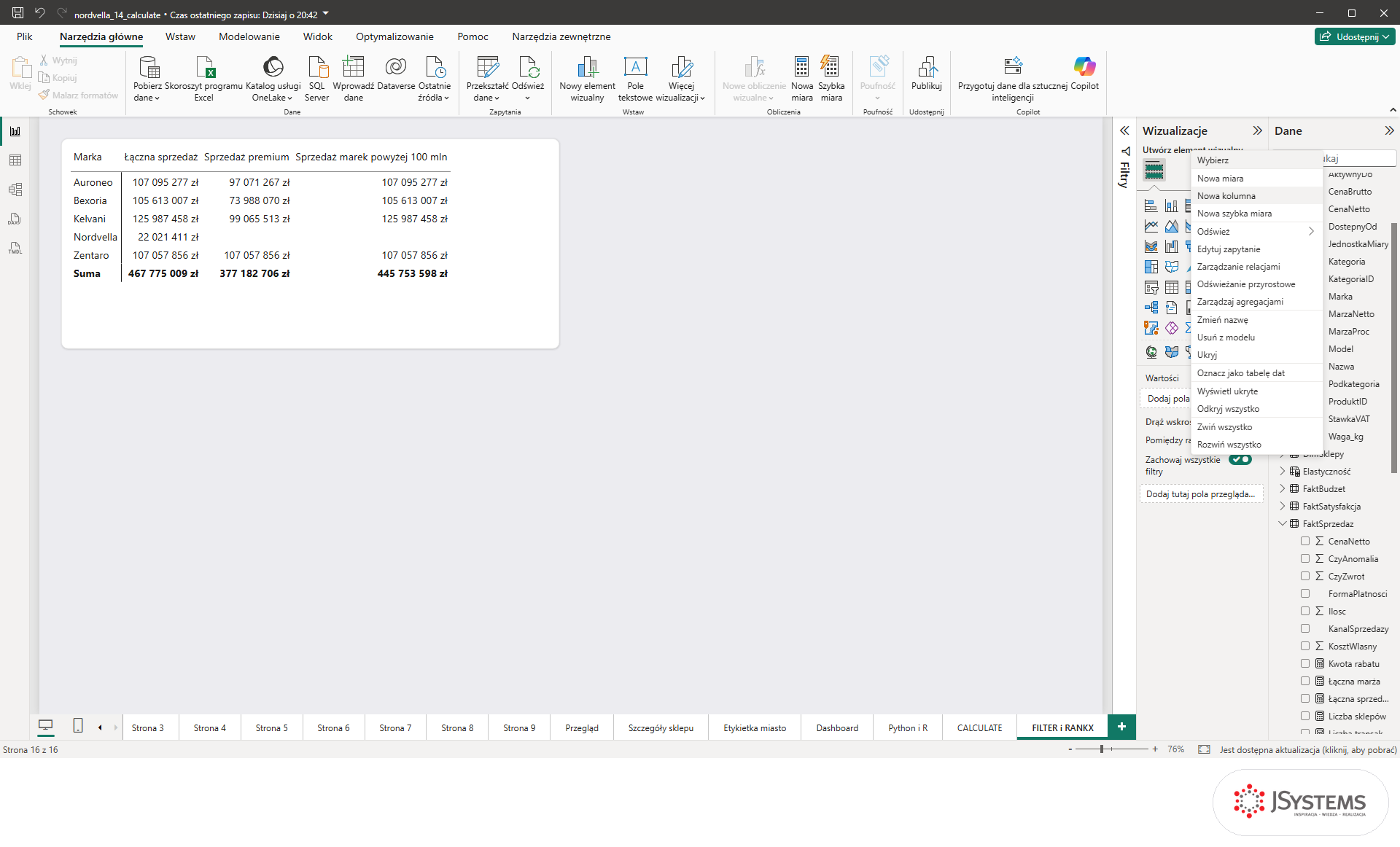
Task: Open model view in left sidebar
Action: point(15,190)
